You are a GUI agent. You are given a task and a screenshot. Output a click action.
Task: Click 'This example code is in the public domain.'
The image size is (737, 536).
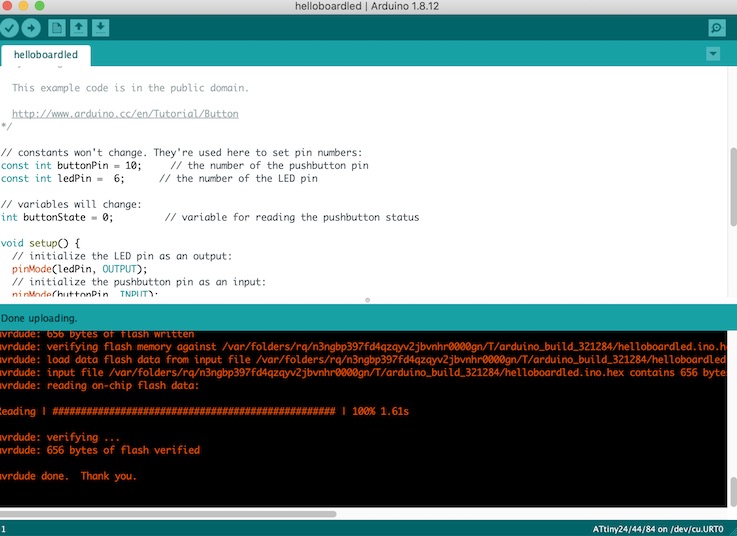click(130, 88)
